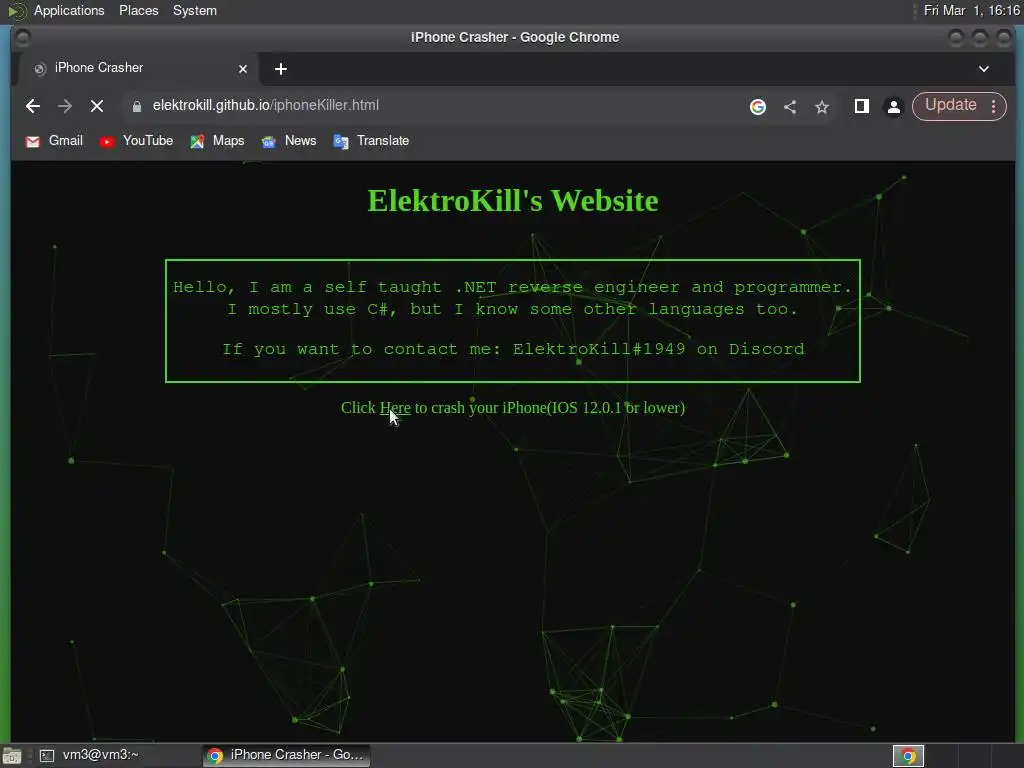
Task: Click the window menu button on title bar
Action: coord(23,38)
